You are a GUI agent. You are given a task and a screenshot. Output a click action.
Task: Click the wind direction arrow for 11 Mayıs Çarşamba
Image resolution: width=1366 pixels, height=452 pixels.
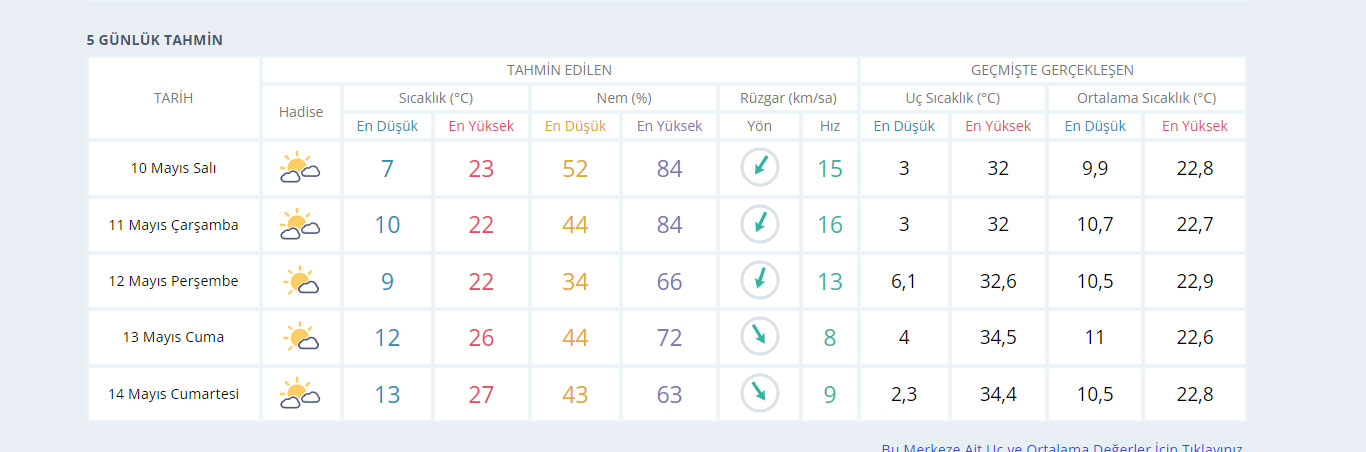tap(759, 225)
